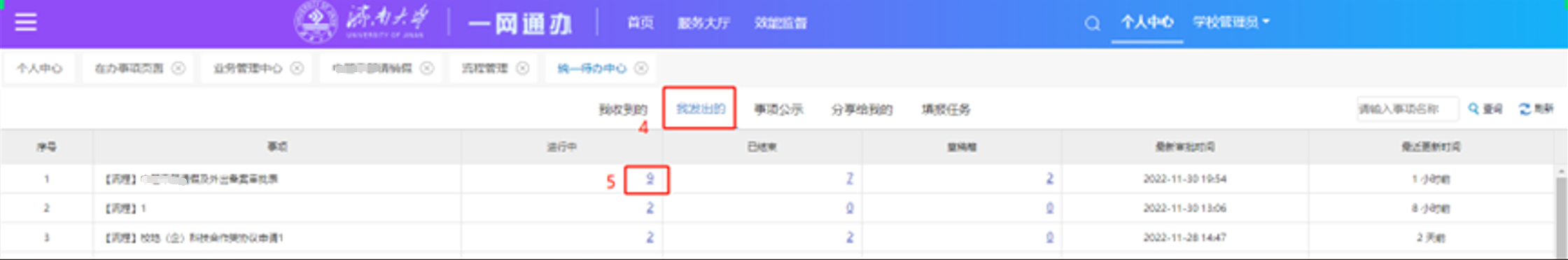Screen dimensions: 1568x260
Task: Click the magnifier search icon in header
Action: [x=1092, y=24]
